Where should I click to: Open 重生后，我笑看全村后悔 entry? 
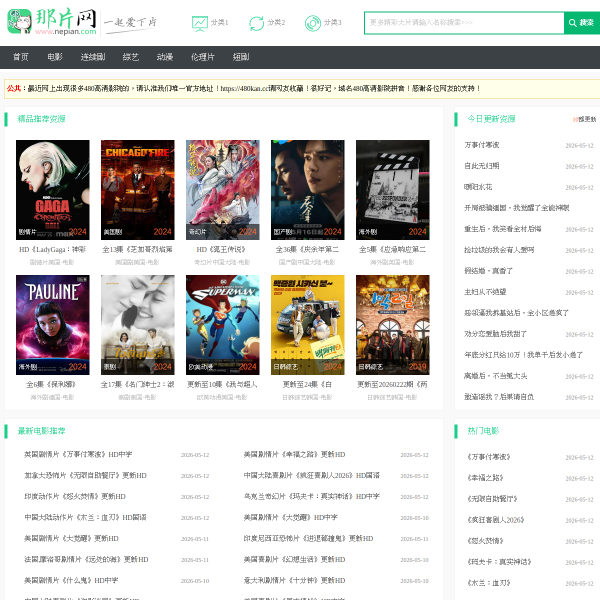point(502,229)
